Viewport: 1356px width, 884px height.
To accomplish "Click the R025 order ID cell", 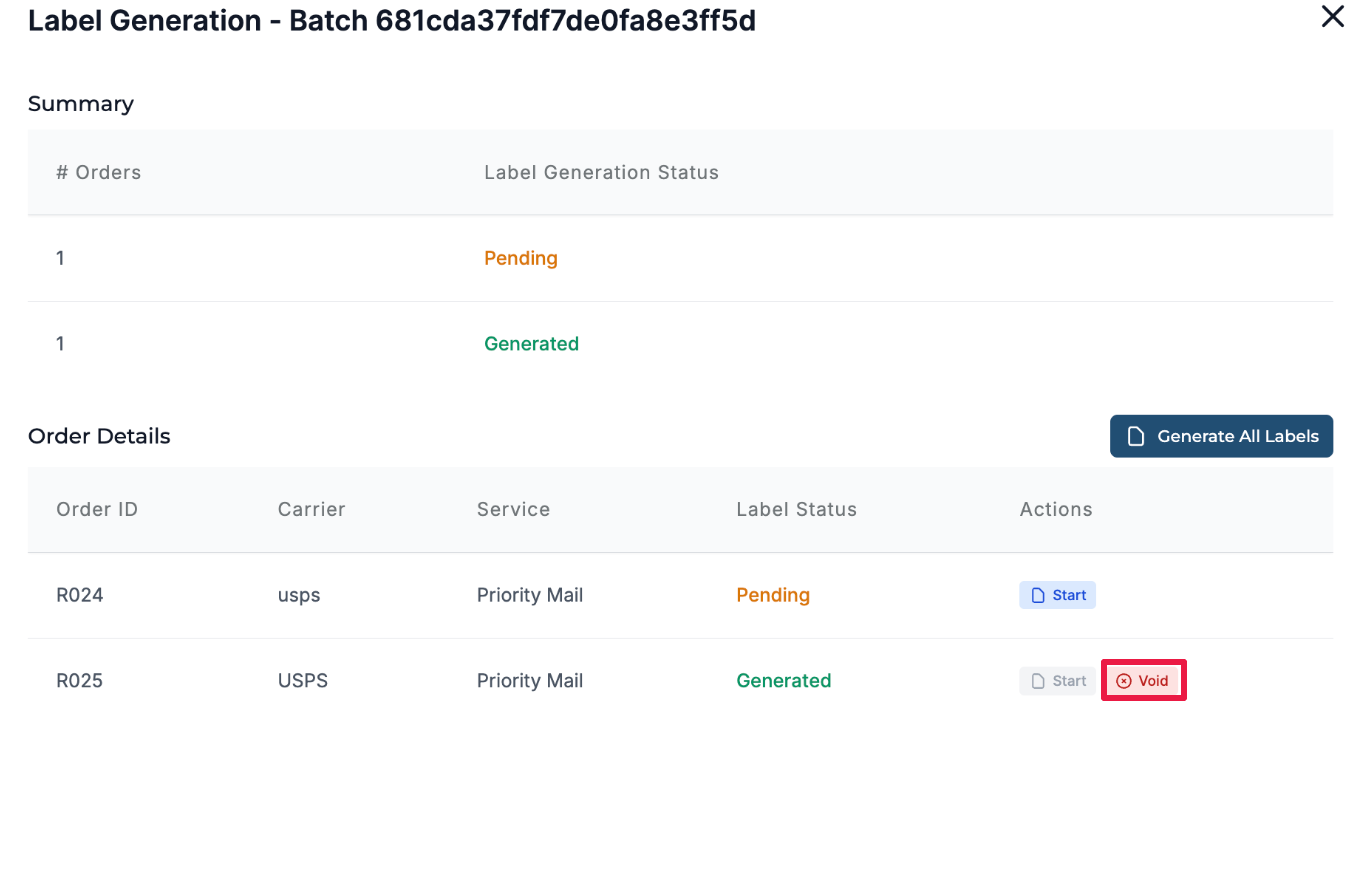I will pos(80,681).
